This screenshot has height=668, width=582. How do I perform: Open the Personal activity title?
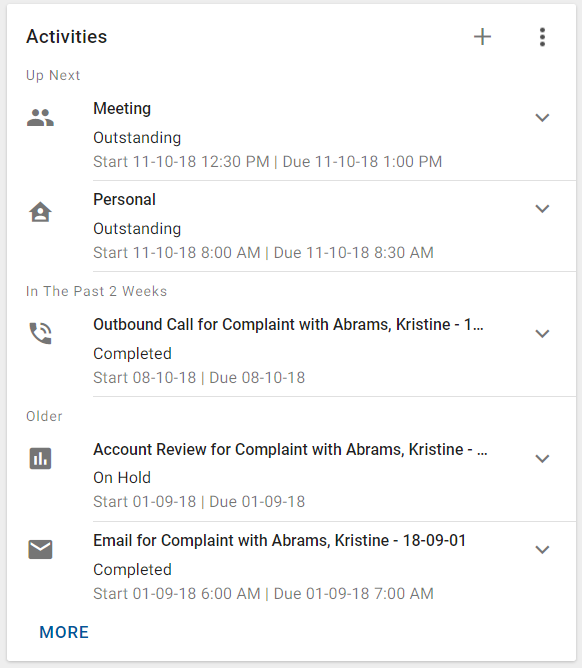tap(124, 199)
